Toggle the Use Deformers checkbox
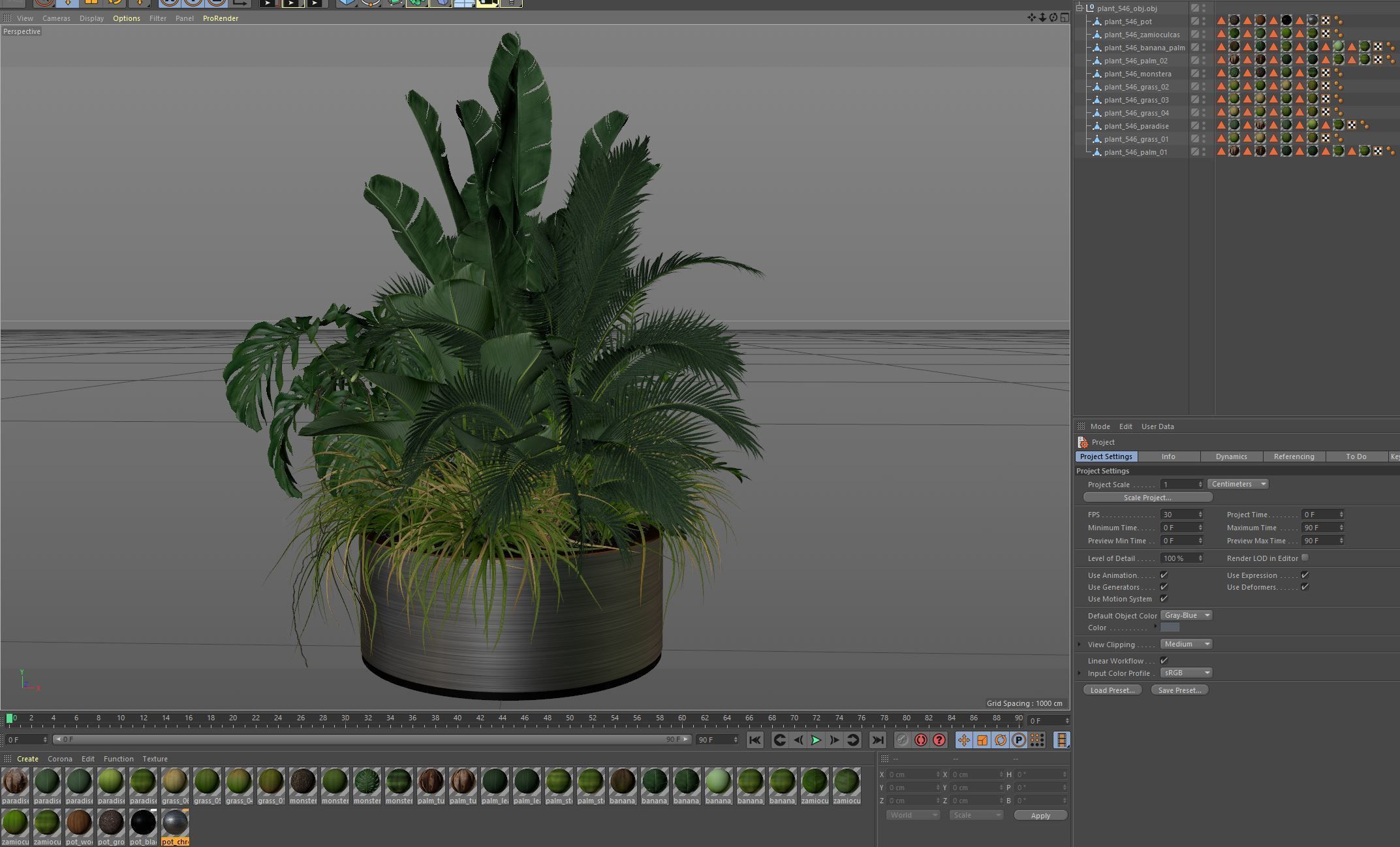 1305,586
